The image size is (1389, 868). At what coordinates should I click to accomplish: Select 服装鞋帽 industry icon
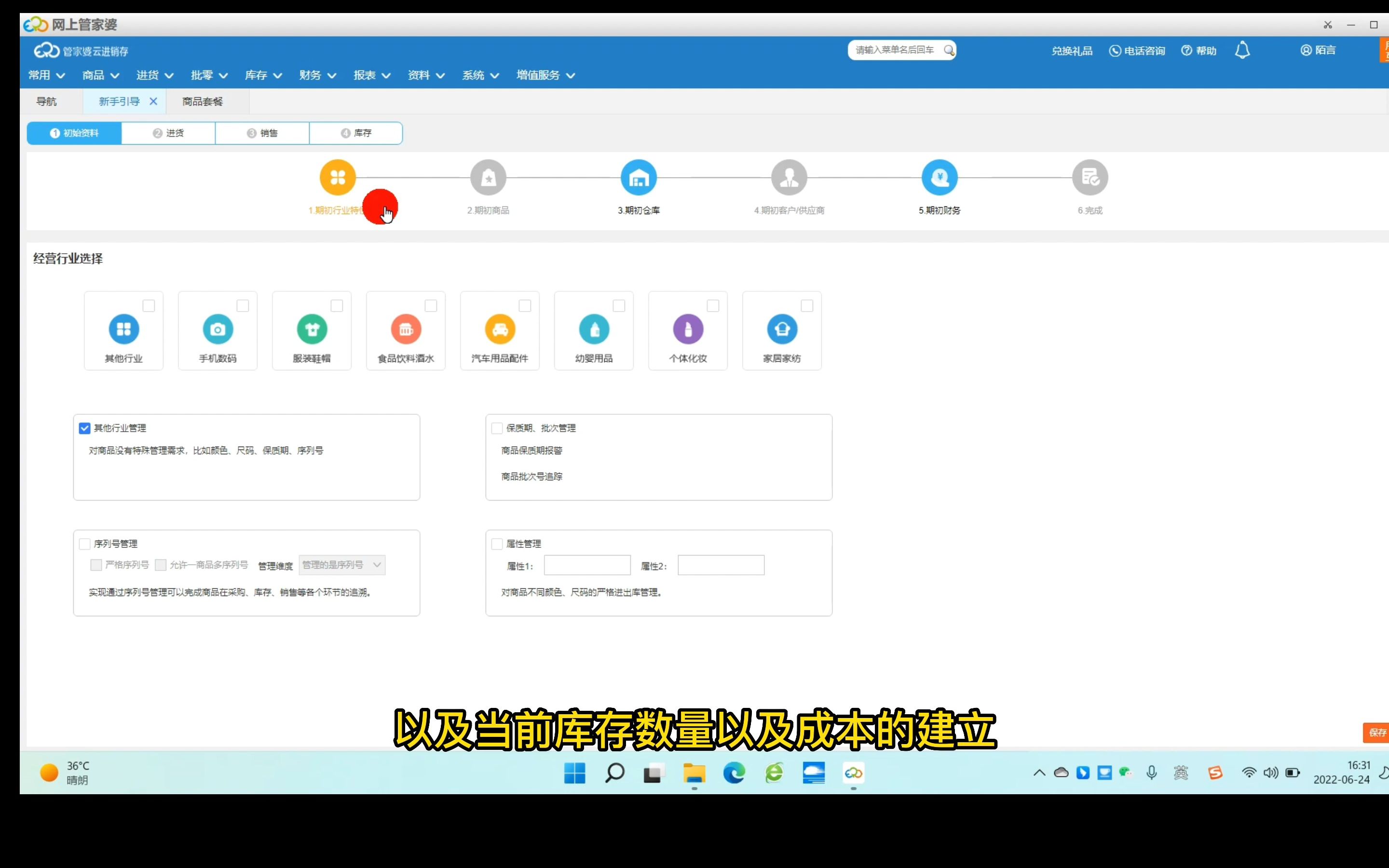[x=311, y=329]
